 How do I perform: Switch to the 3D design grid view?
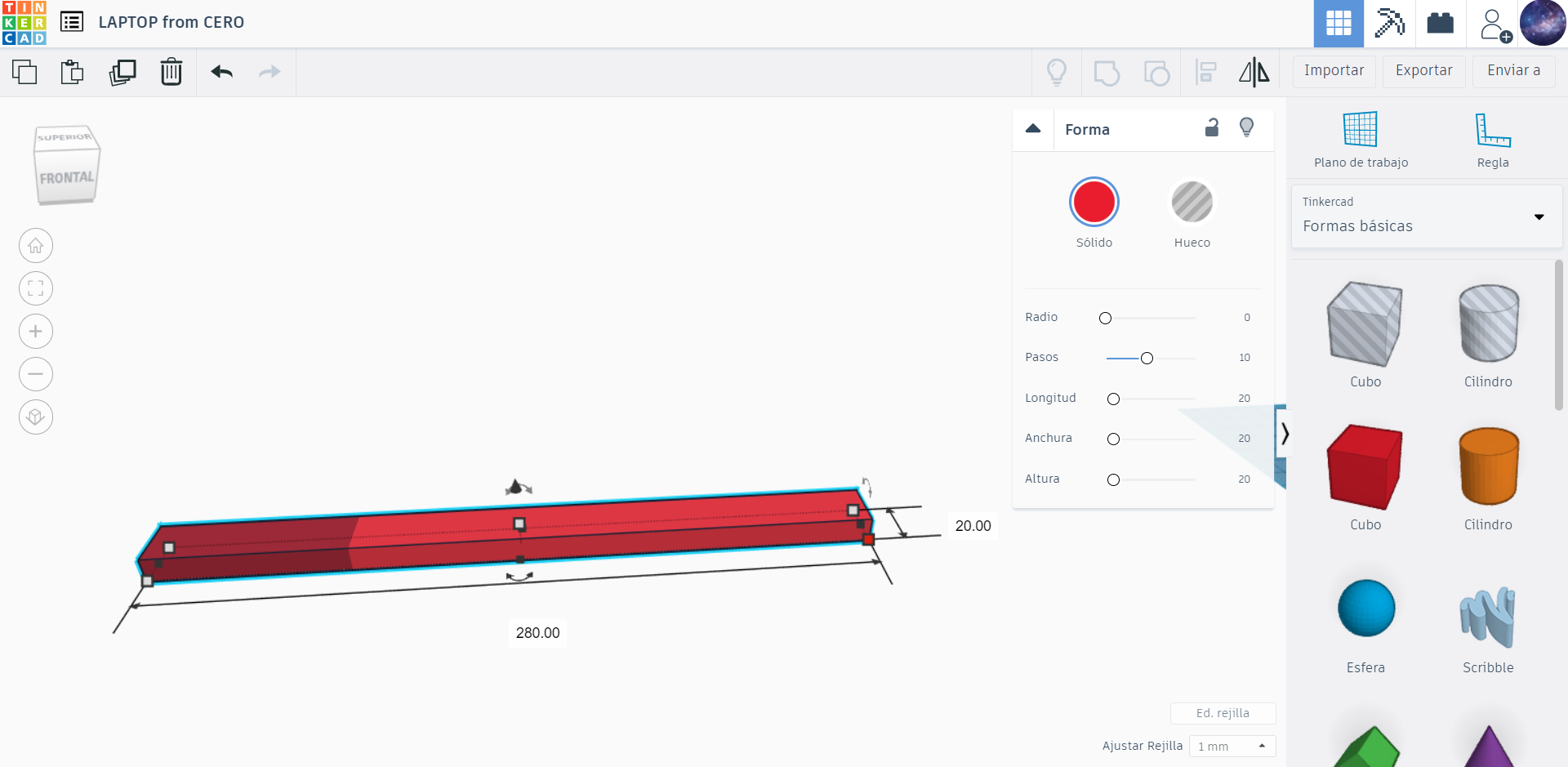pos(1339,23)
